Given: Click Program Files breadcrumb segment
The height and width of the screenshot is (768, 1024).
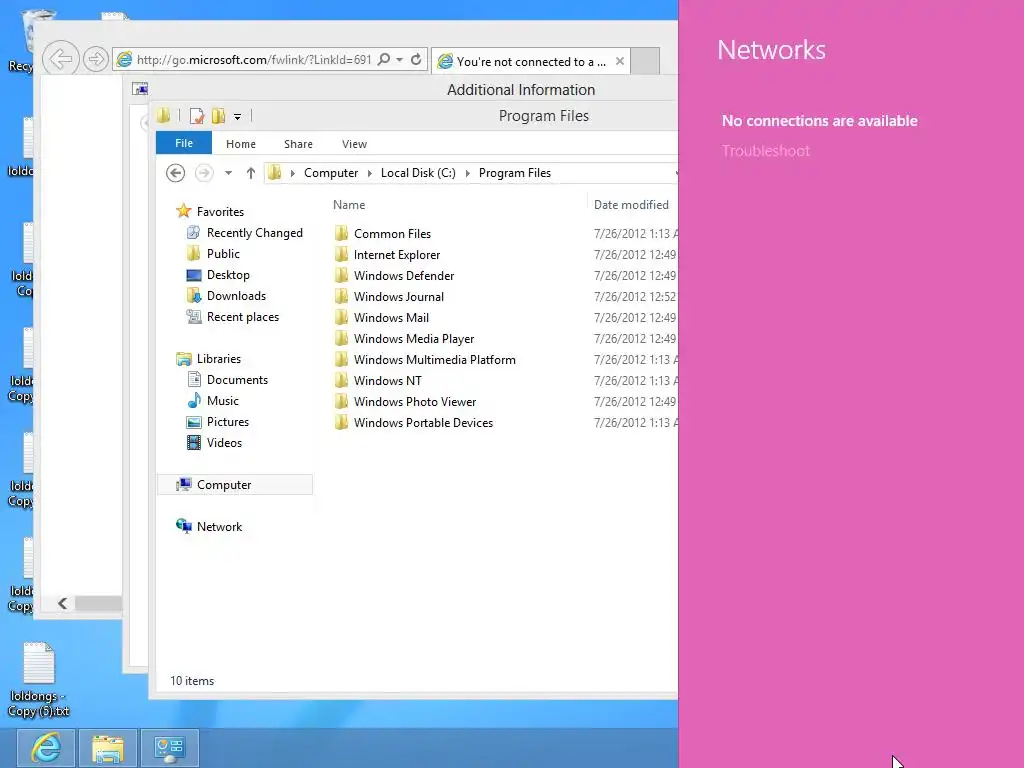Looking at the screenshot, I should pos(515,173).
